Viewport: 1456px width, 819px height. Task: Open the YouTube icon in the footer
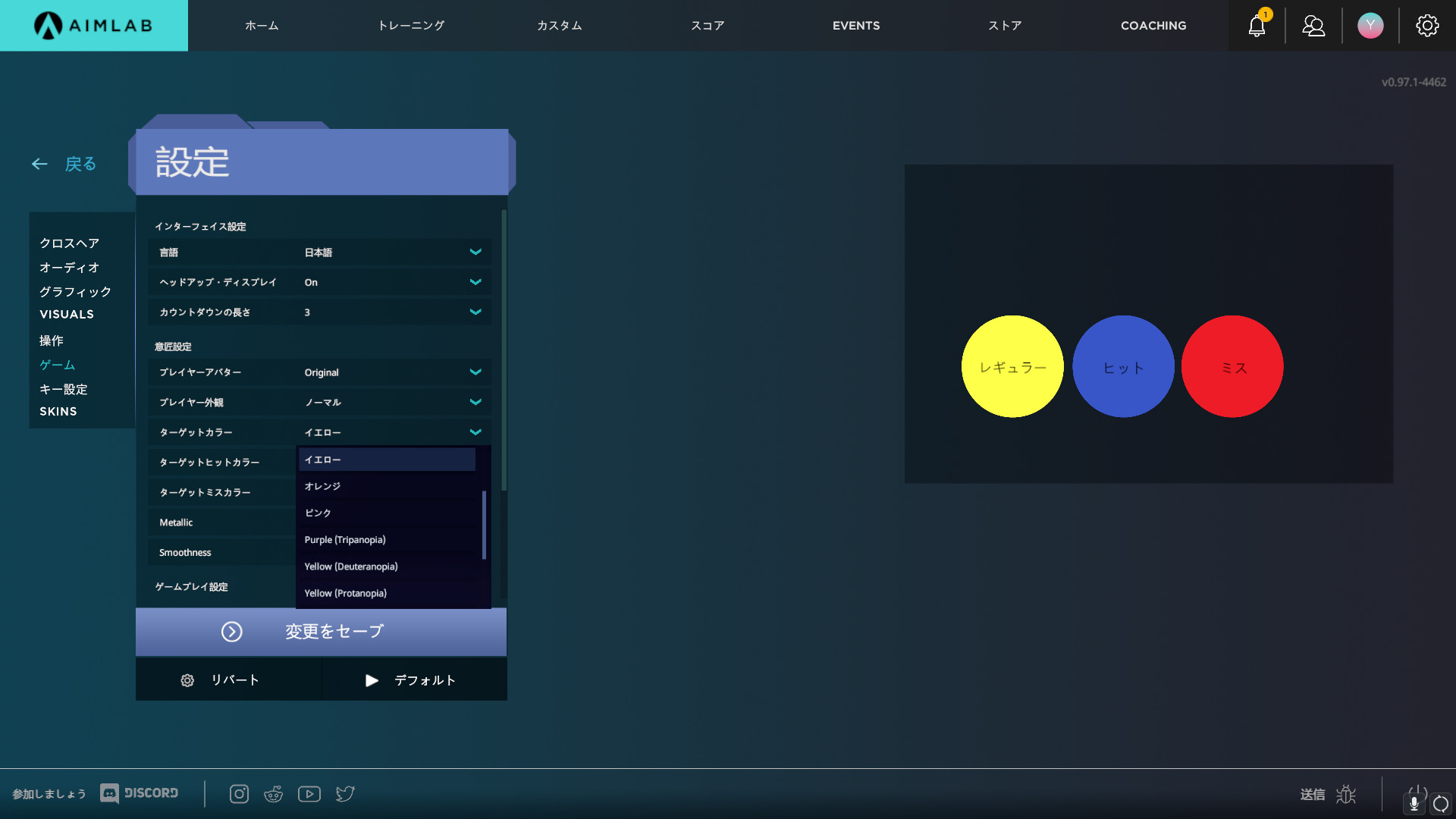click(309, 794)
